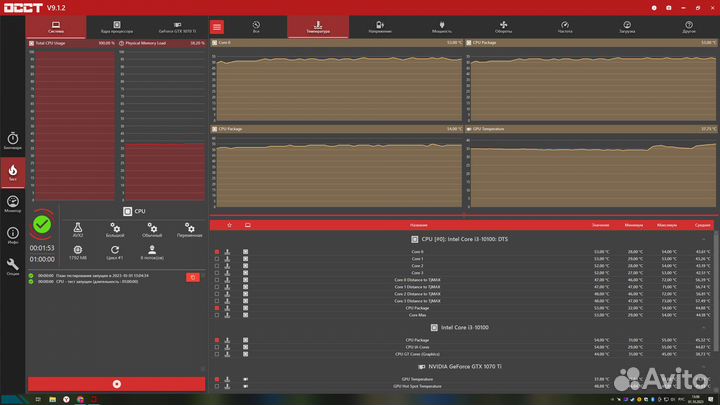Switch to the GeForce GTX 1070 Ti tab
The height and width of the screenshot is (405, 720).
click(177, 27)
